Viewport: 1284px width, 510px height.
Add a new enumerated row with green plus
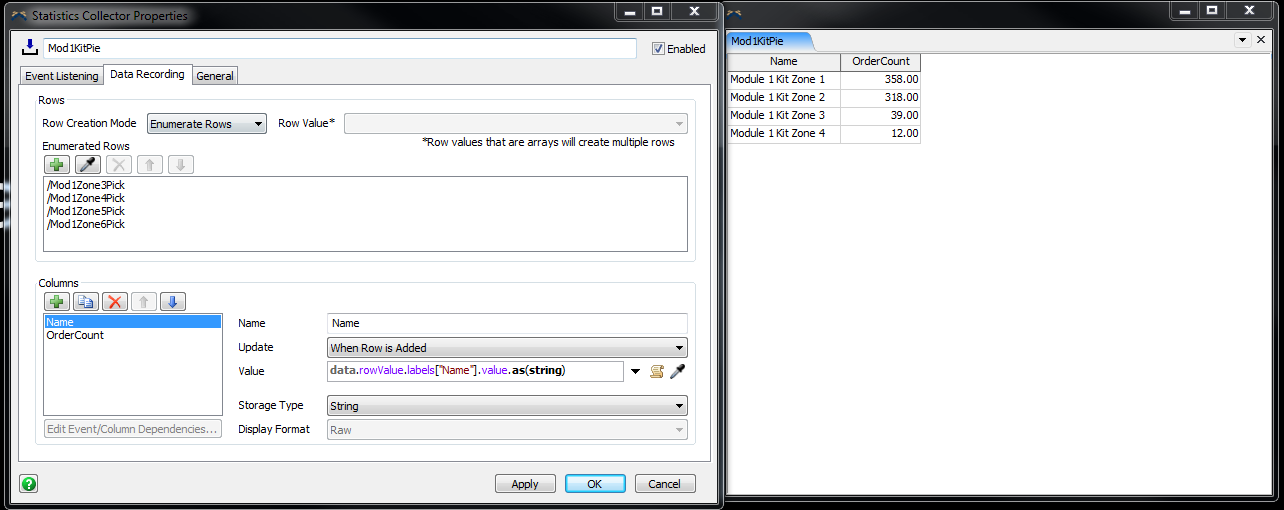57,165
